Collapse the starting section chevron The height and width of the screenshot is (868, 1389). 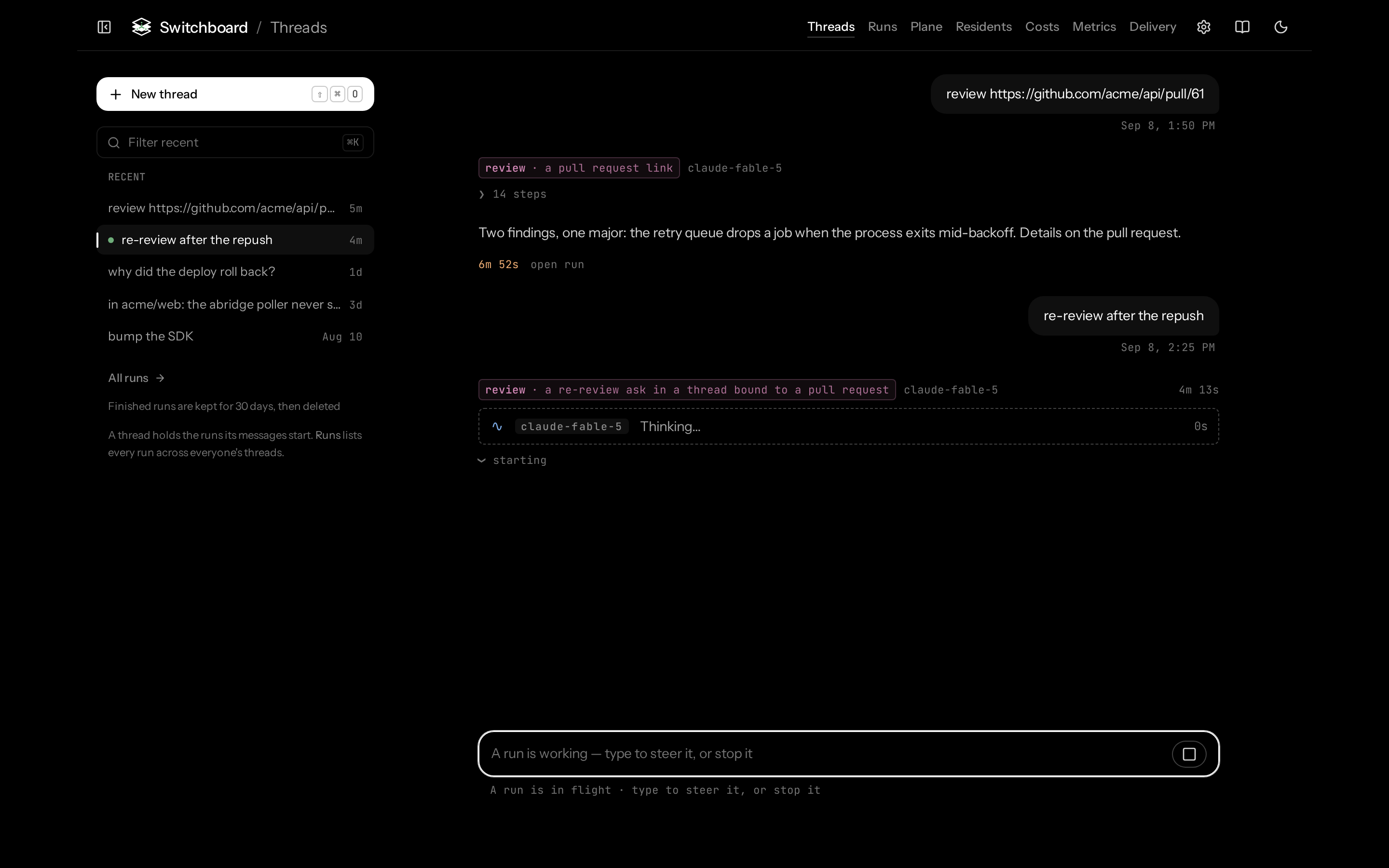click(481, 461)
